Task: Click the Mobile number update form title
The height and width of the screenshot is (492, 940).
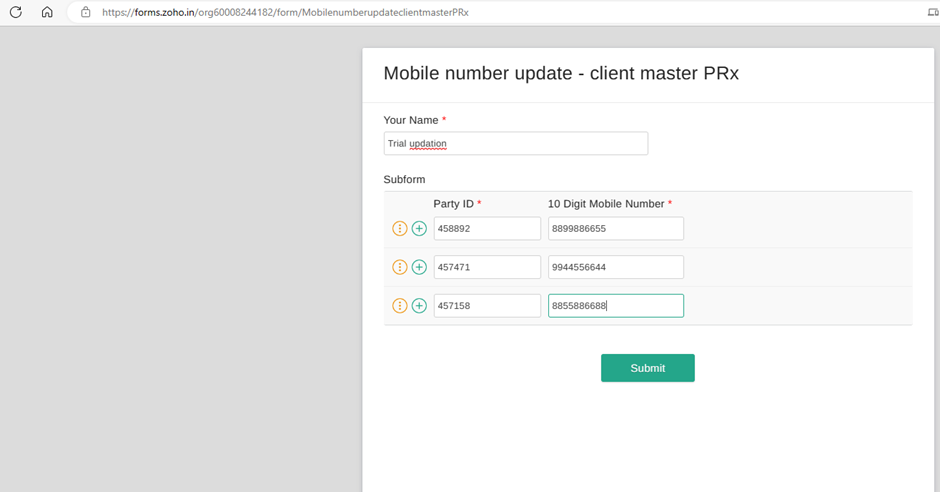Action: (x=561, y=74)
